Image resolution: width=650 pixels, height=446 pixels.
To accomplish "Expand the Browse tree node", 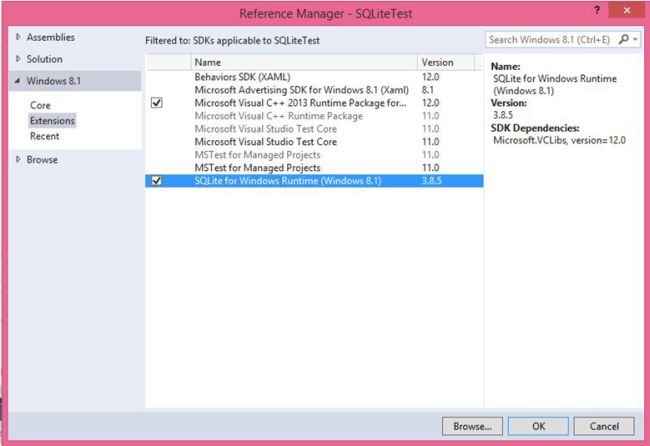I will 18,159.
